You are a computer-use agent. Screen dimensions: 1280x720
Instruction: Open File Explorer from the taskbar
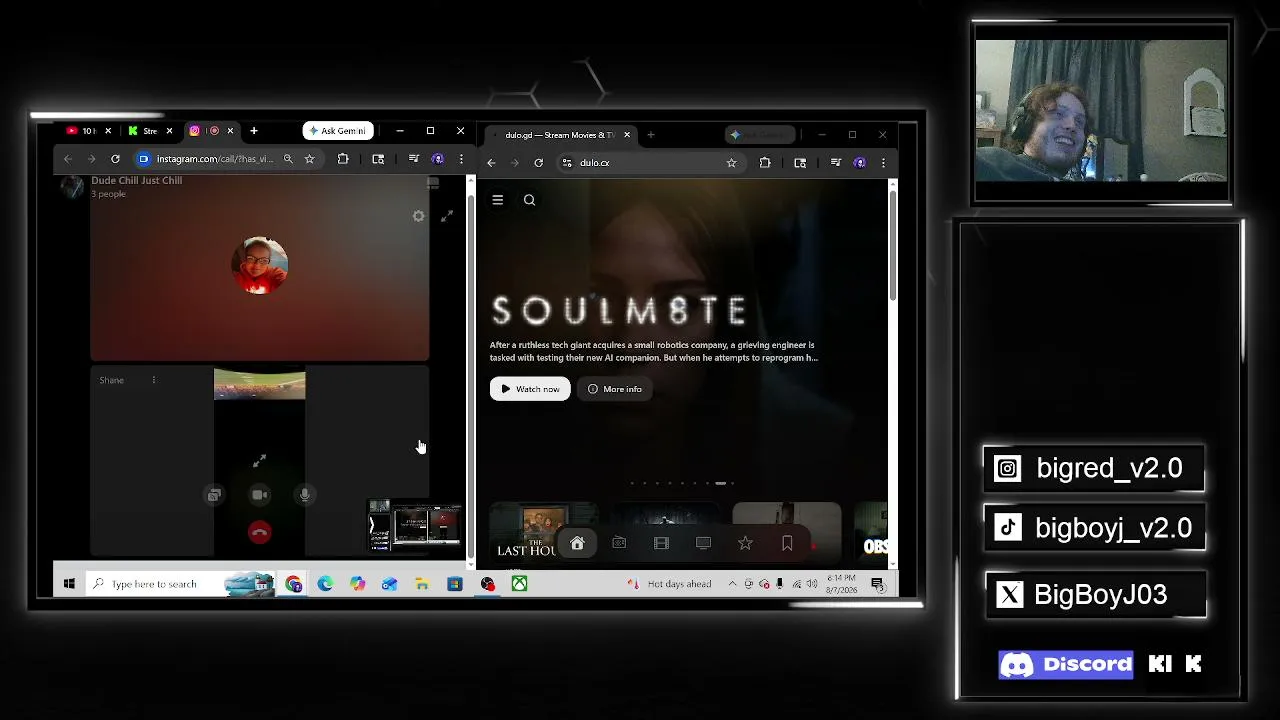point(422,584)
